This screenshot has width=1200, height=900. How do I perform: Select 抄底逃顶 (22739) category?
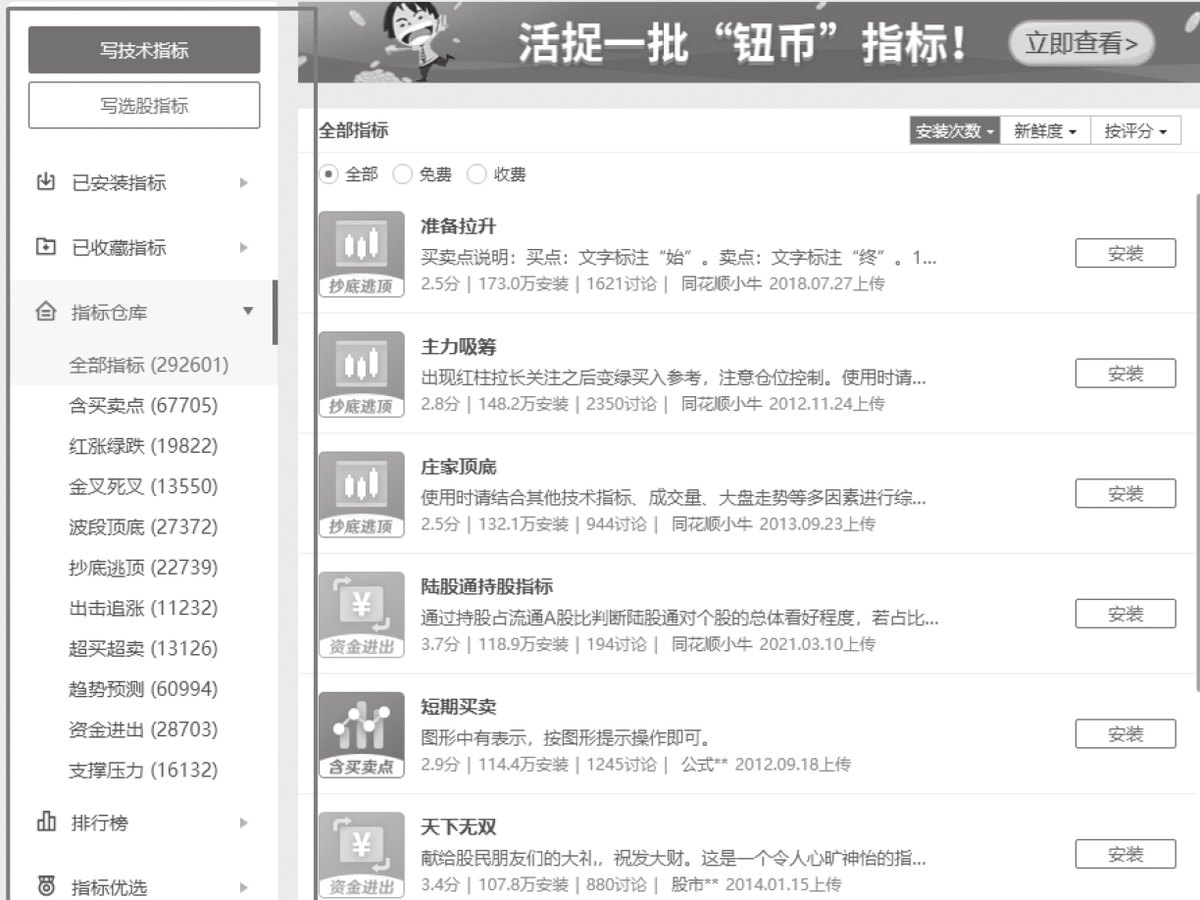143,568
